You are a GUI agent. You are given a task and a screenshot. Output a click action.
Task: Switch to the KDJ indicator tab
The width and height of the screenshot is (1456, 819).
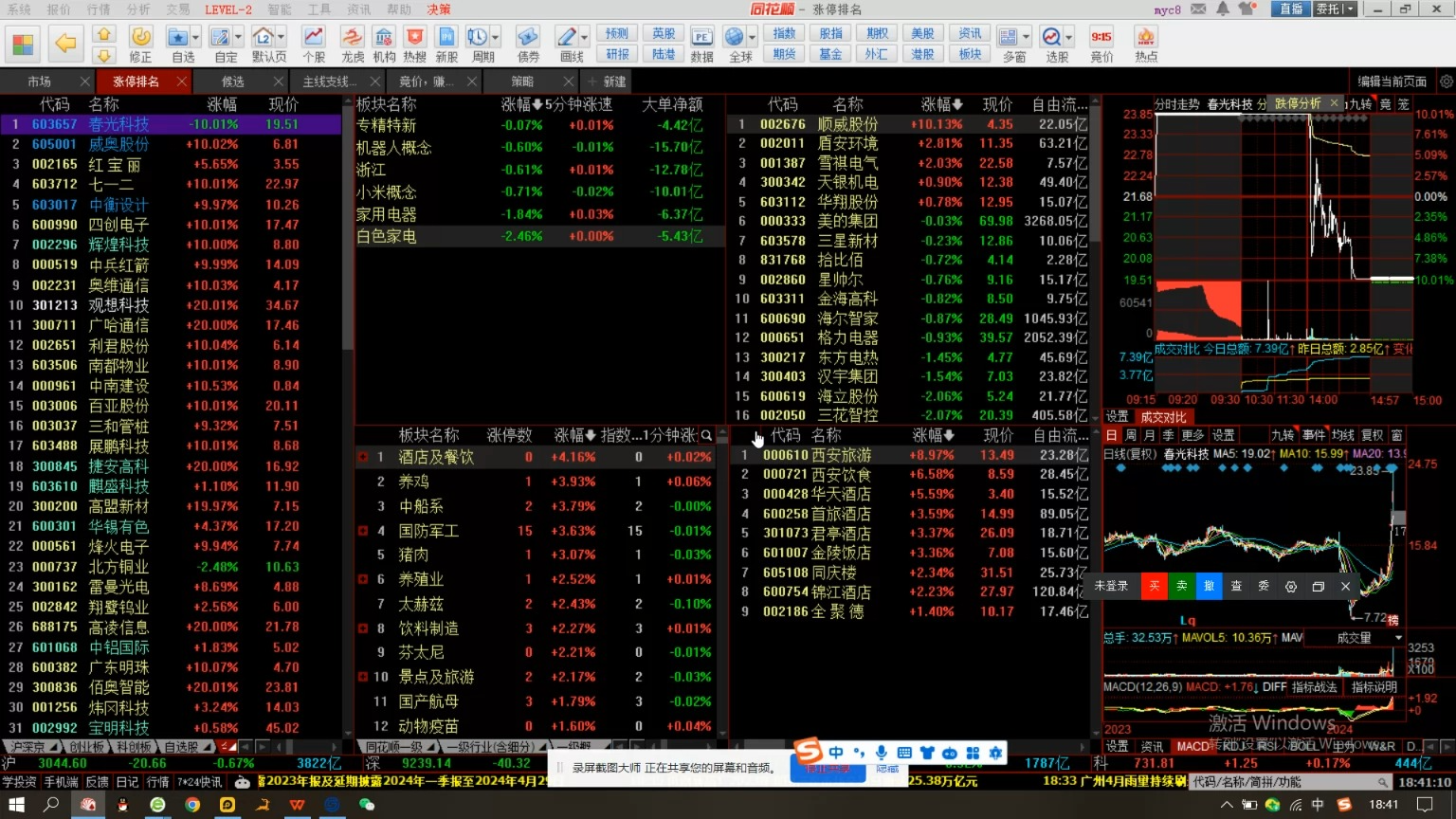[x=1232, y=746]
